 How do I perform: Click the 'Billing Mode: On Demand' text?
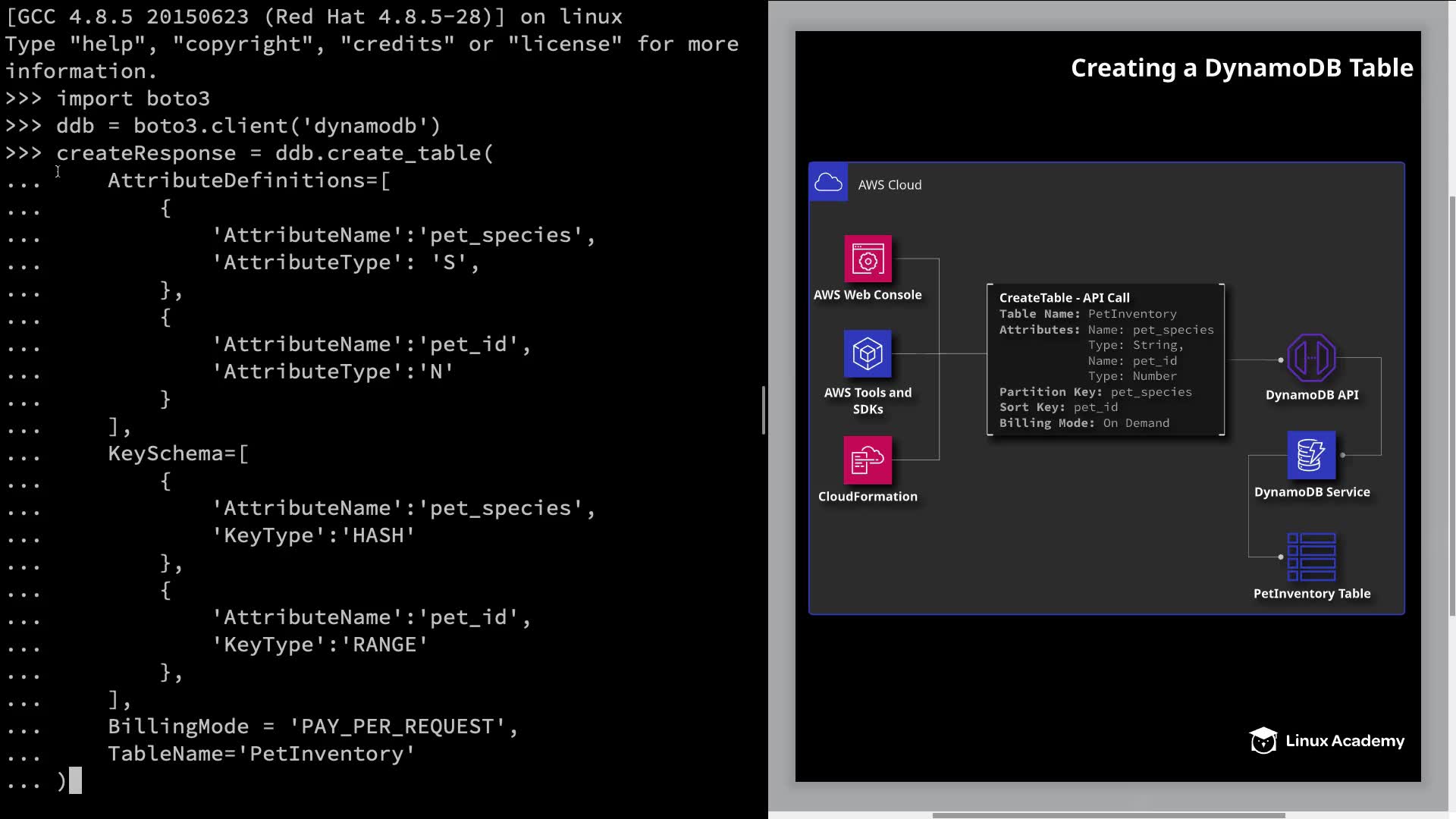coord(1084,423)
